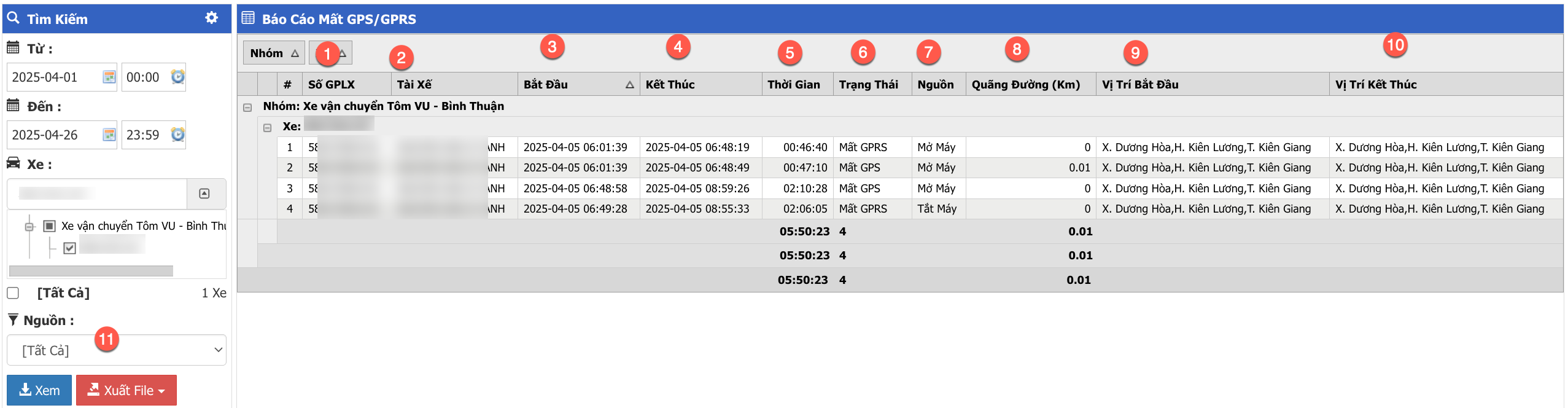Image resolution: width=1568 pixels, height=408 pixels.
Task: Open calendar picker for Từ date
Action: 109,77
